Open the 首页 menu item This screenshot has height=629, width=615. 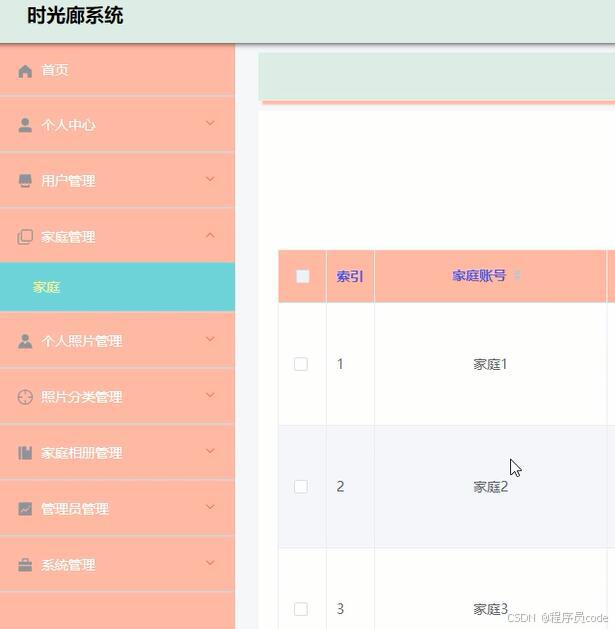117,71
